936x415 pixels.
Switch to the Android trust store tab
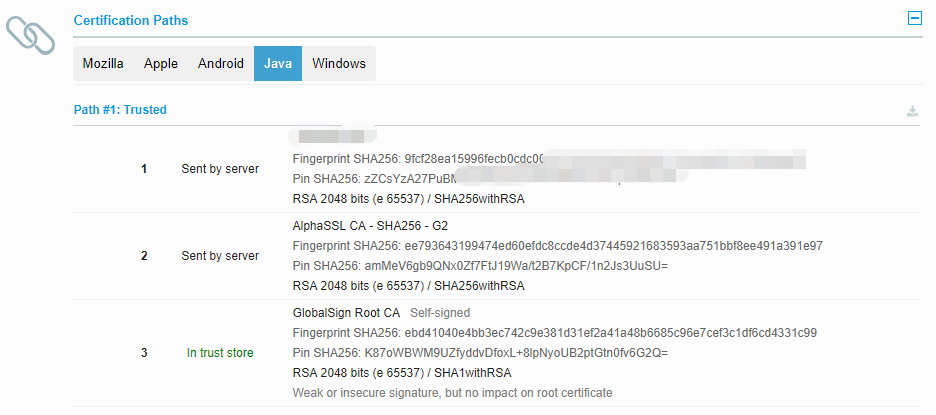(x=221, y=63)
